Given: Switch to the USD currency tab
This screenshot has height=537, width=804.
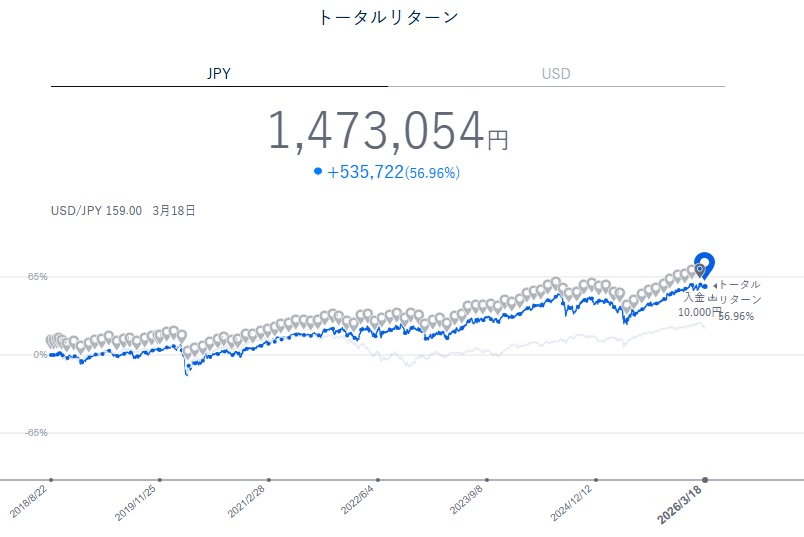Looking at the screenshot, I should click(x=556, y=74).
